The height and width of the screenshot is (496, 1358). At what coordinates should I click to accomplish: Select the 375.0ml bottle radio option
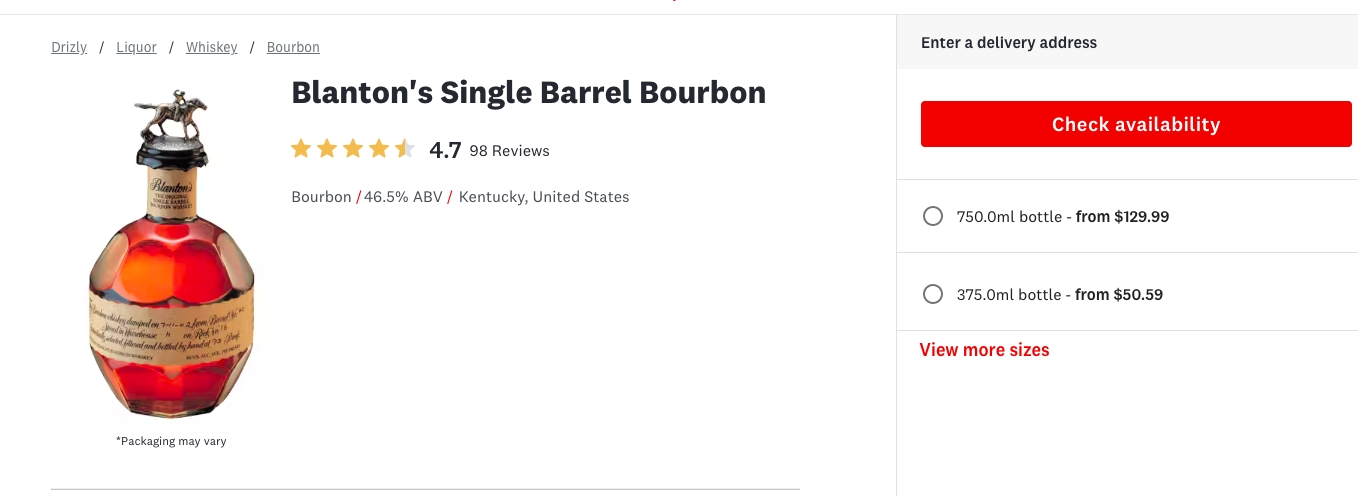pyautogui.click(x=933, y=294)
